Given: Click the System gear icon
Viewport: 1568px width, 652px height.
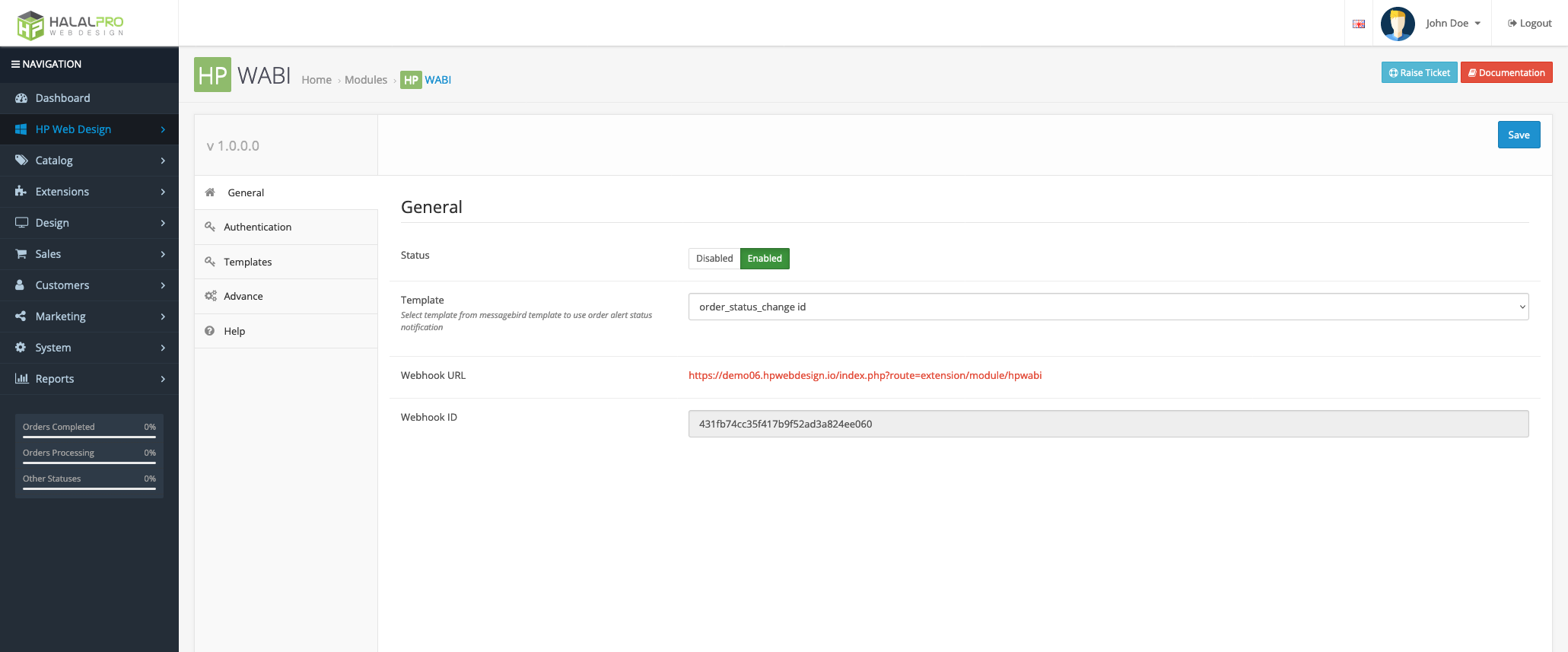Looking at the screenshot, I should 21,348.
